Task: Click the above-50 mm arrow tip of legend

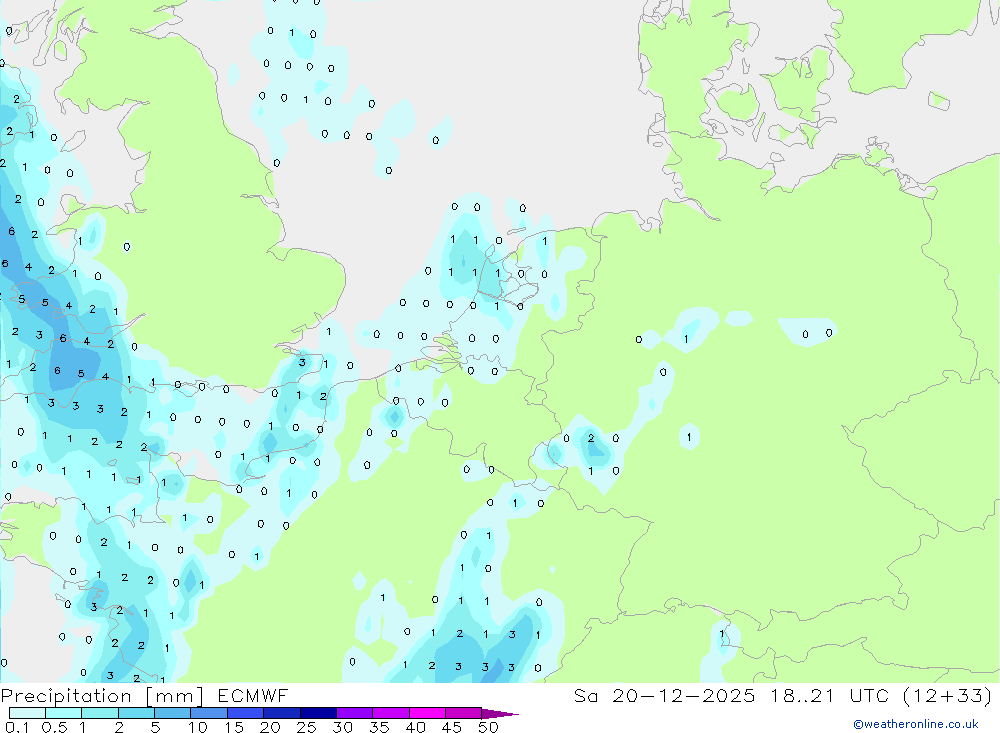Action: click(x=501, y=714)
